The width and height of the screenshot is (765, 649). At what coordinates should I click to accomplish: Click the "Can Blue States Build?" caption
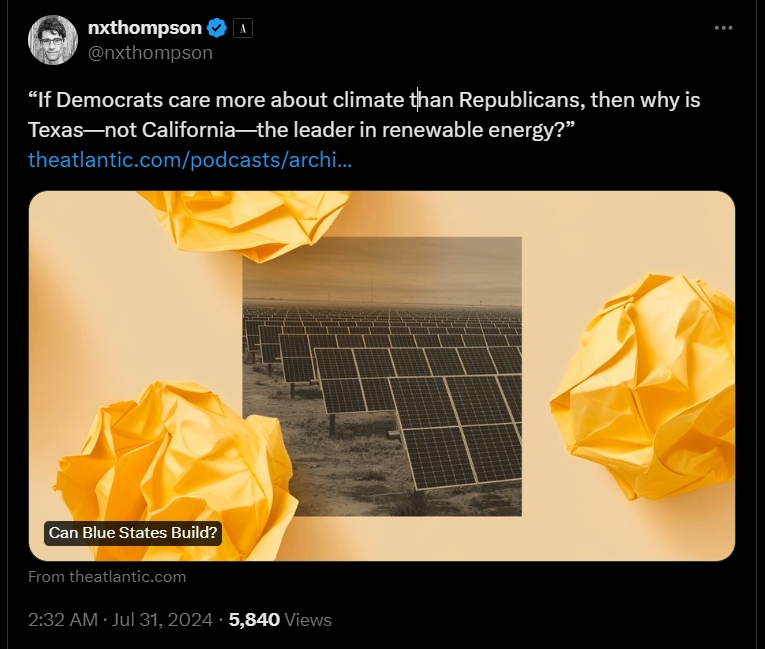click(x=133, y=533)
